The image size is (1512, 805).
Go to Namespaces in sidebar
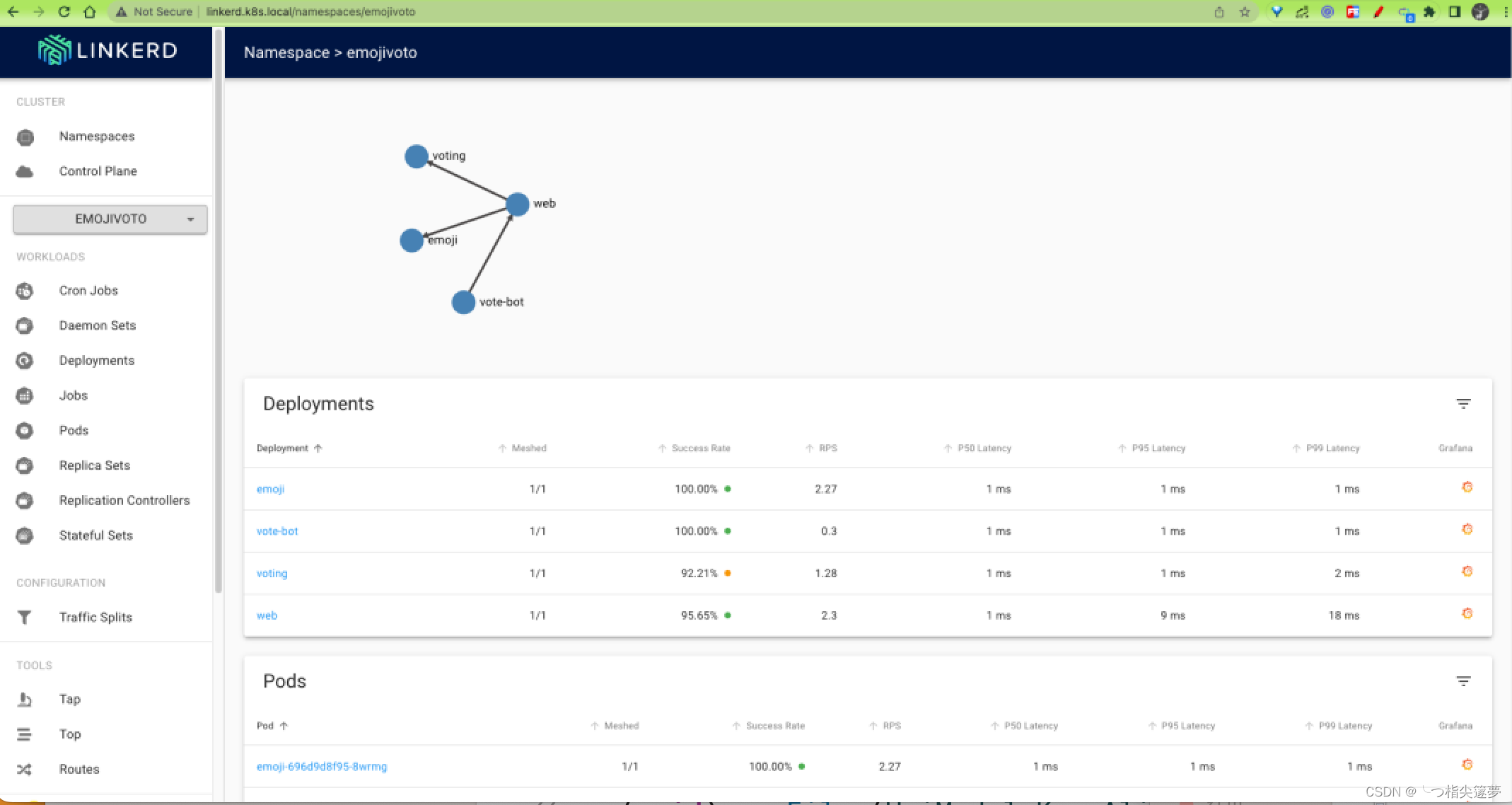(x=97, y=137)
